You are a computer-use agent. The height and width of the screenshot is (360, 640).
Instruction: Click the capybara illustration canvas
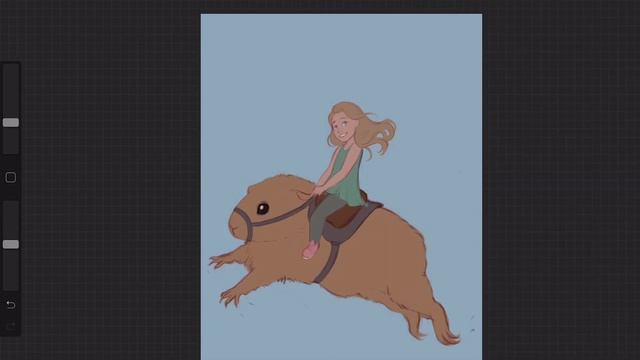coord(341,187)
